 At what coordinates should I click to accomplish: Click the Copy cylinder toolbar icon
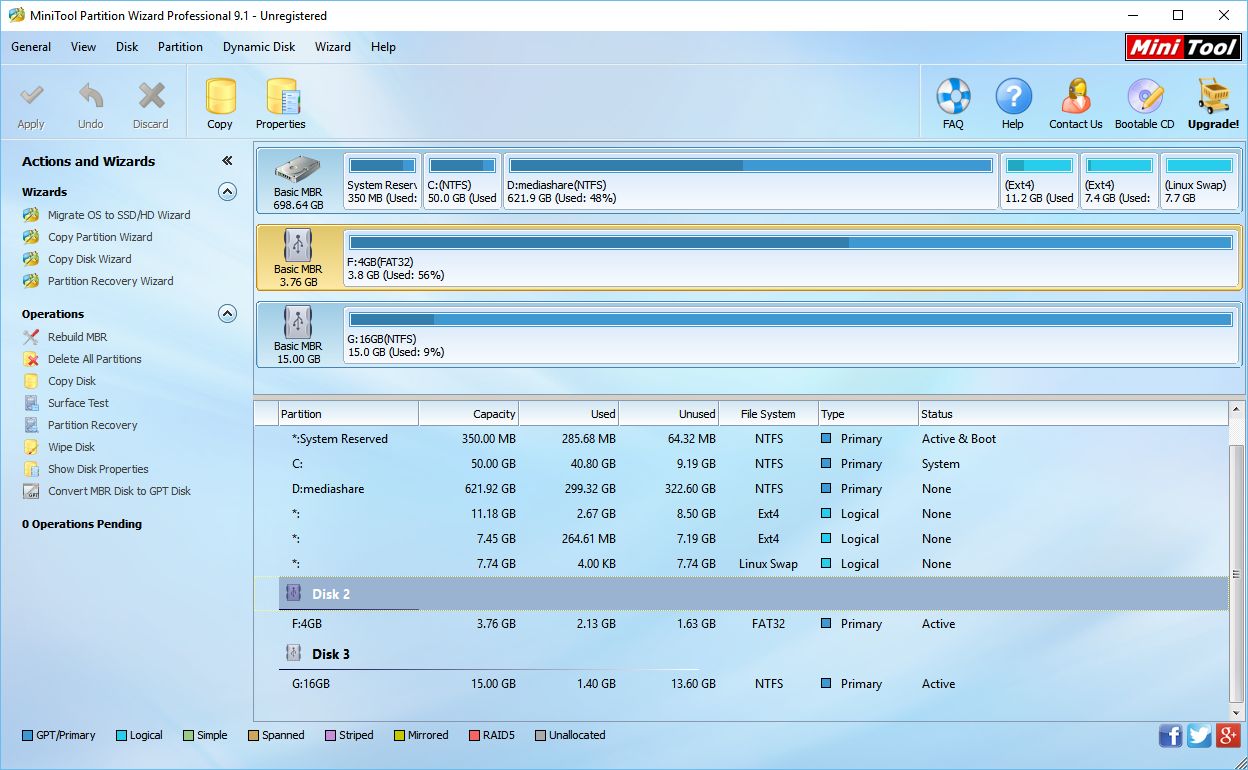pos(220,97)
